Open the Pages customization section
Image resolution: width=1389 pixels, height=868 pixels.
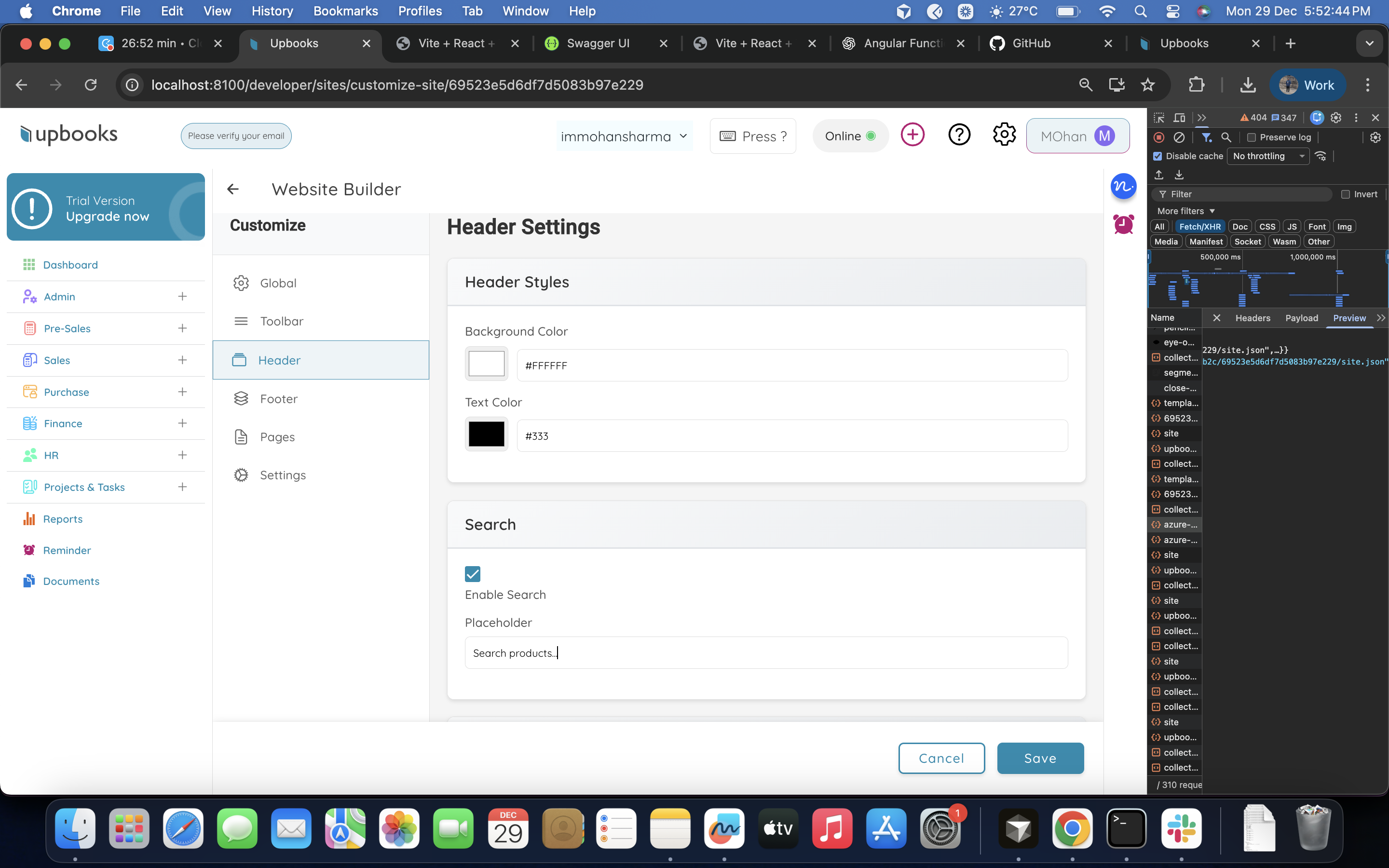(278, 436)
